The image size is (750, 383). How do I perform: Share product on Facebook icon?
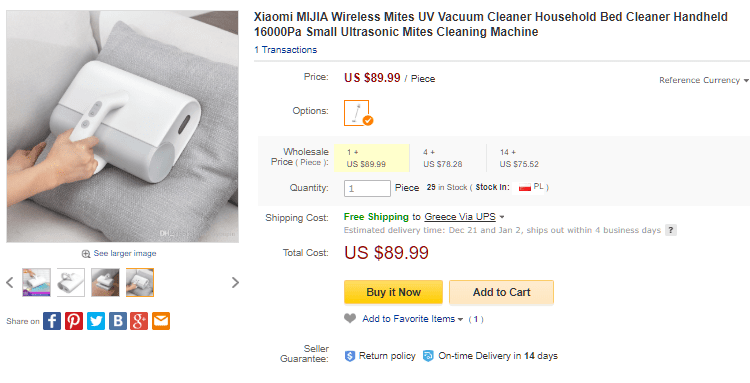click(x=52, y=321)
